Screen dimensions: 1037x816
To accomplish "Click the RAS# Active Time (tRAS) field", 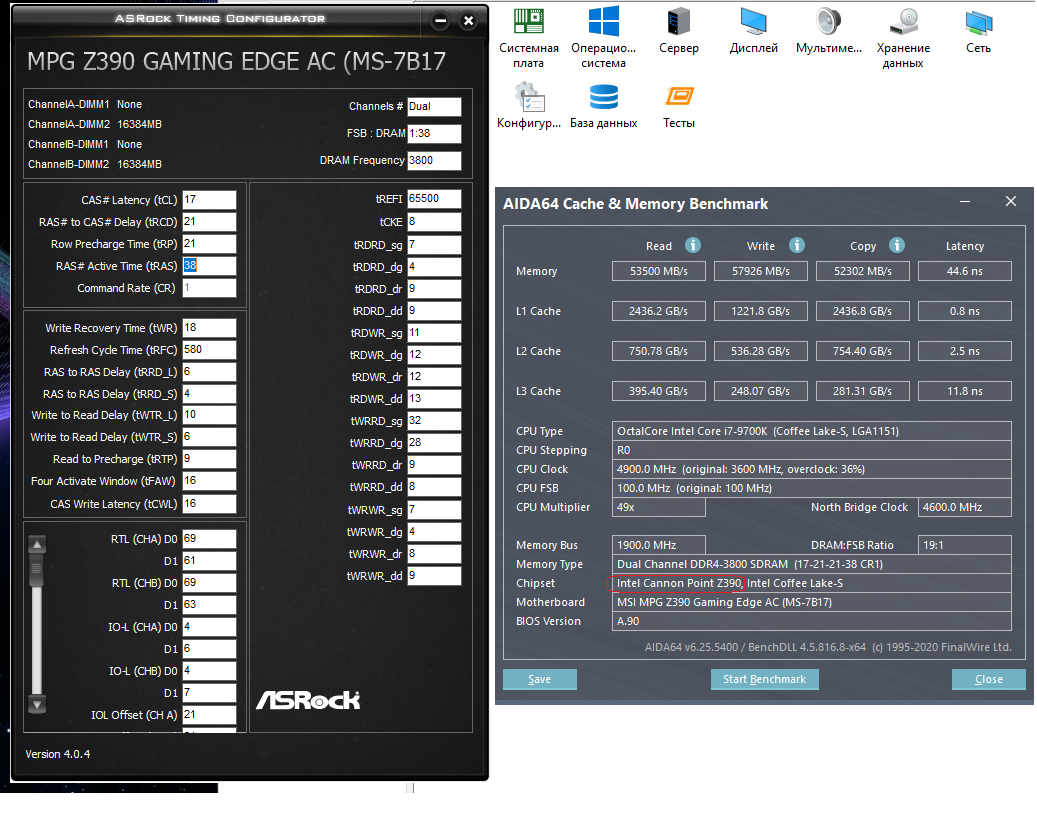I will (209, 266).
